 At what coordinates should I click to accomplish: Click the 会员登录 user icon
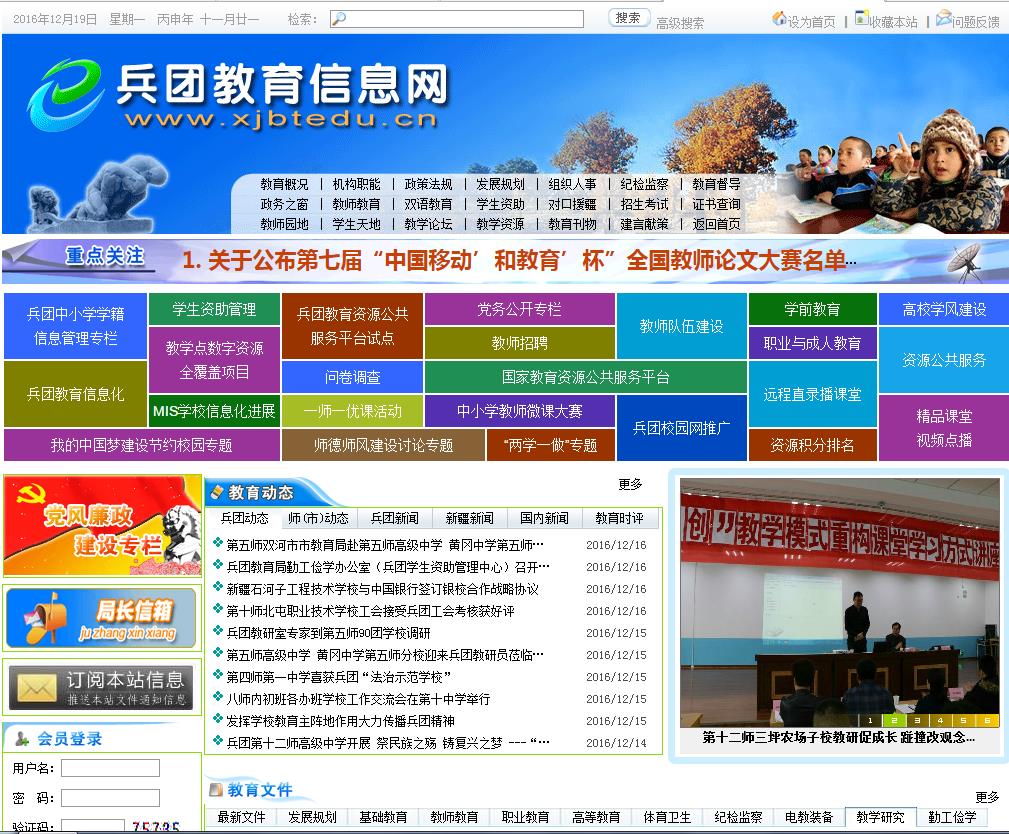tap(22, 739)
